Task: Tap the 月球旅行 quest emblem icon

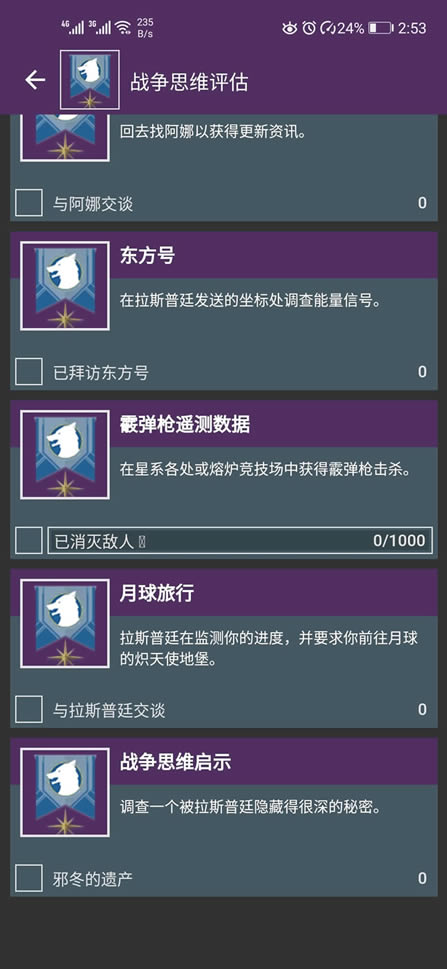Action: (x=65, y=623)
